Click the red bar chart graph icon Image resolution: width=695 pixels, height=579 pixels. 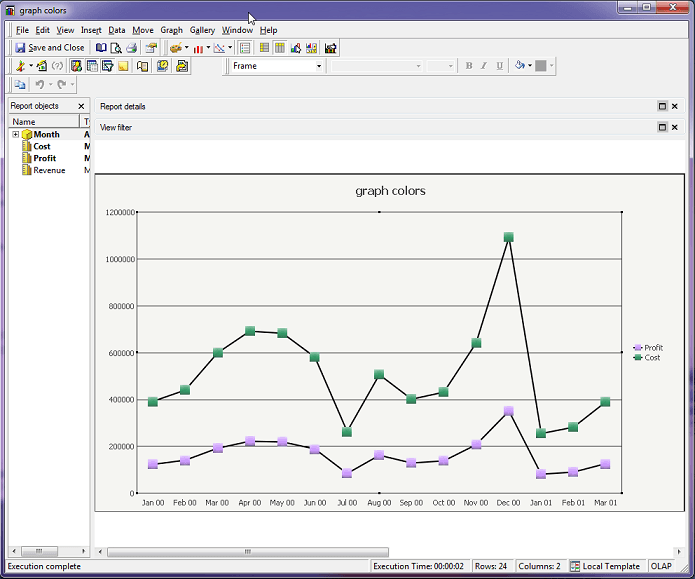coord(198,47)
